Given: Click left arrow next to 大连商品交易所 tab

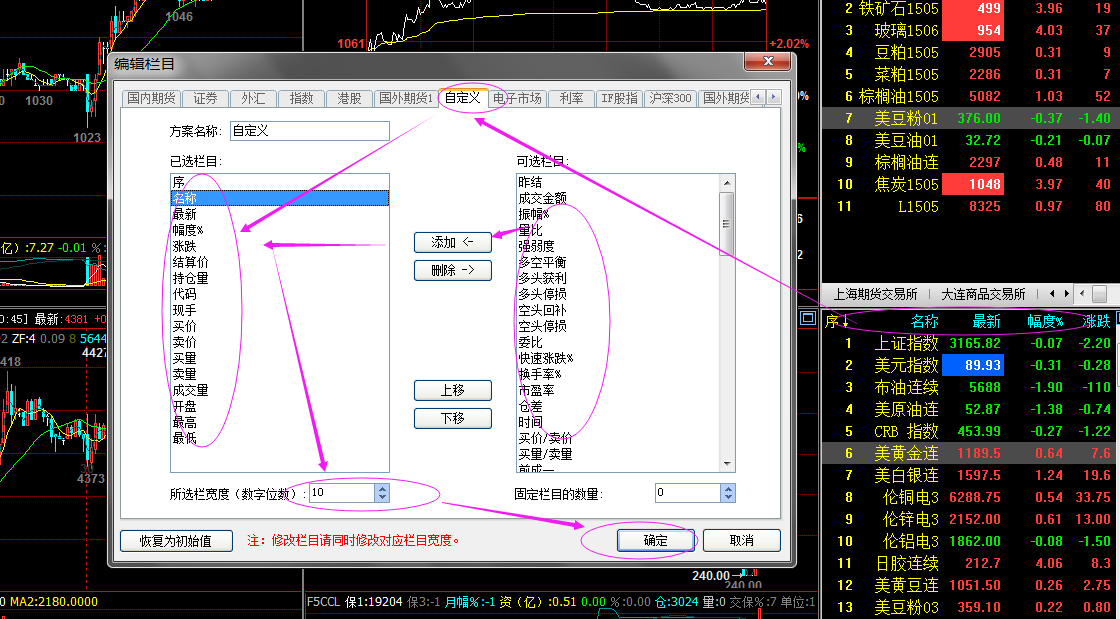Looking at the screenshot, I should (x=1050, y=294).
